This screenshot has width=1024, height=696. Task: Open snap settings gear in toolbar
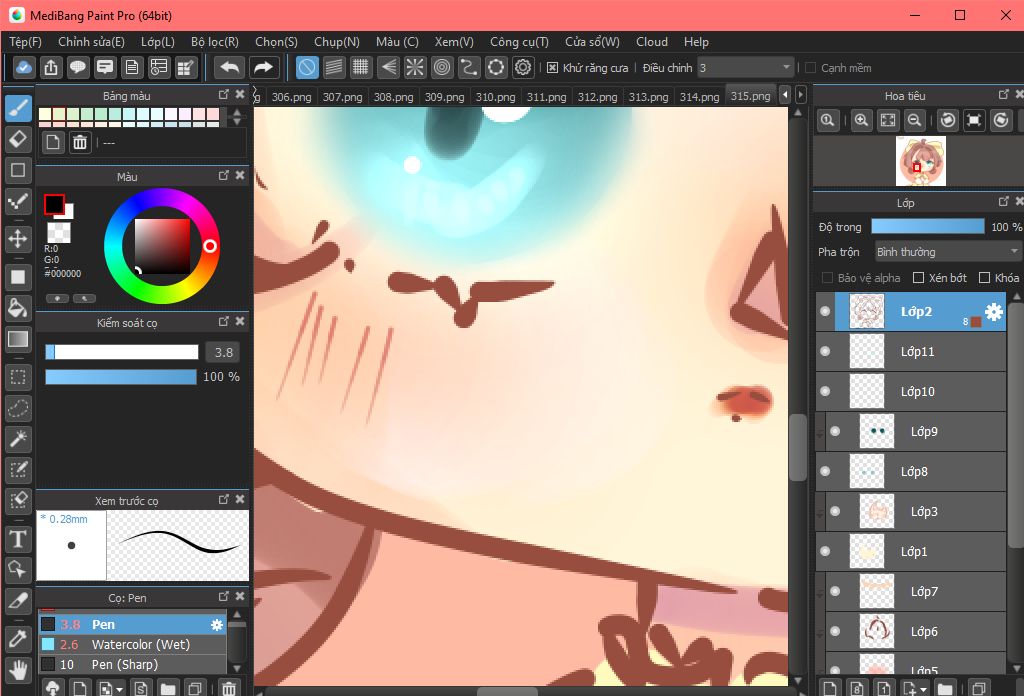[x=523, y=67]
